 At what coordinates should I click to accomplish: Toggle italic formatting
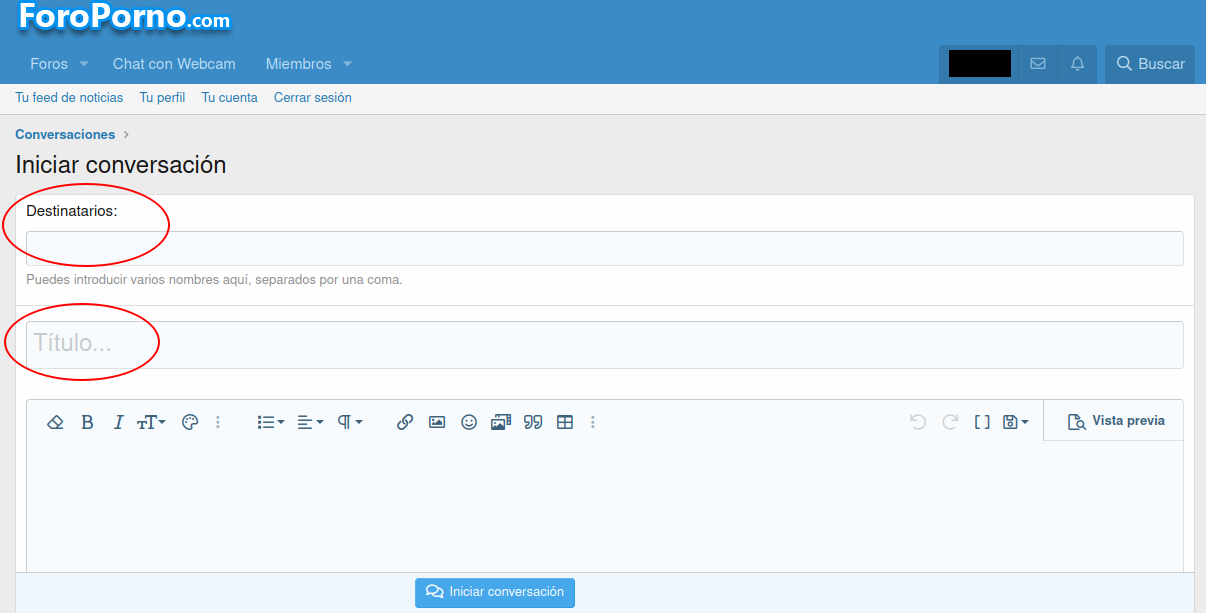click(118, 422)
